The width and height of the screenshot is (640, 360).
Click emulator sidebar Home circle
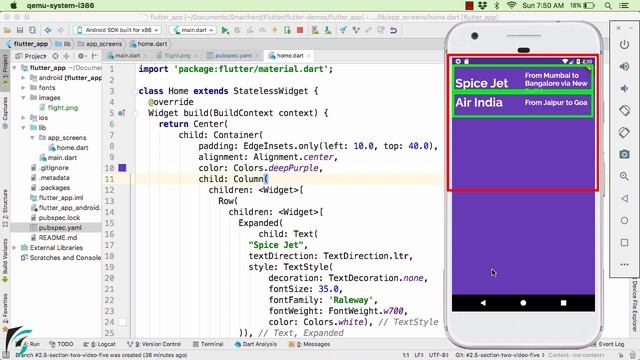[624, 220]
